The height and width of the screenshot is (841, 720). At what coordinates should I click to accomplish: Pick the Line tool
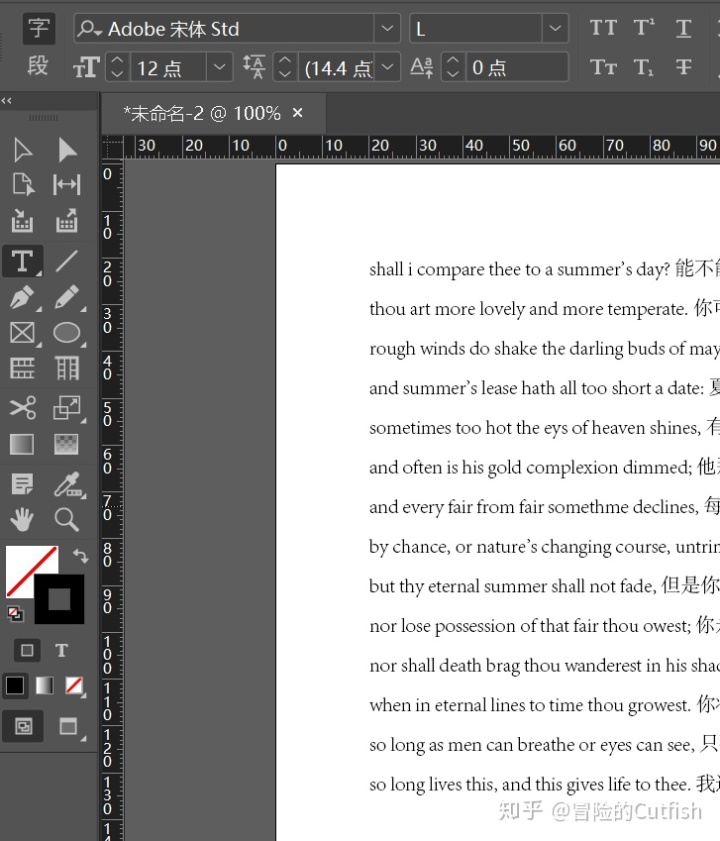[x=67, y=261]
